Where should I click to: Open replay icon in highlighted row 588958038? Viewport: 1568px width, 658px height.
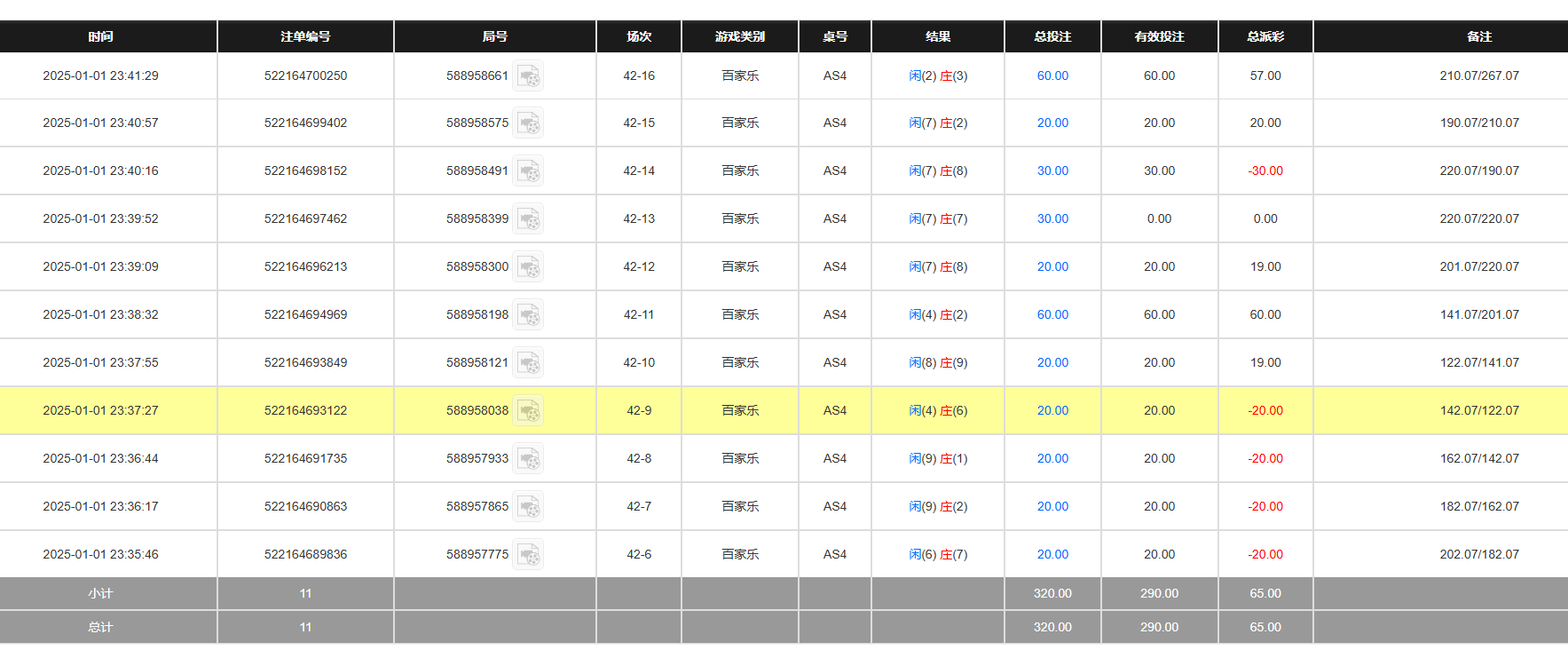pos(528,411)
